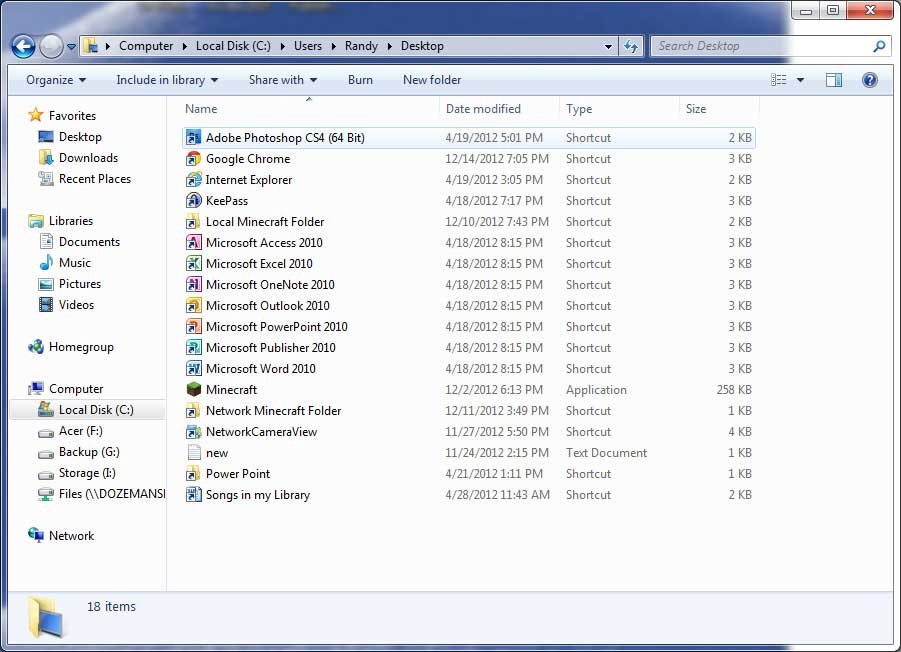Open the Files network drive in sidebar
The height and width of the screenshot is (652, 901).
click(x=111, y=494)
